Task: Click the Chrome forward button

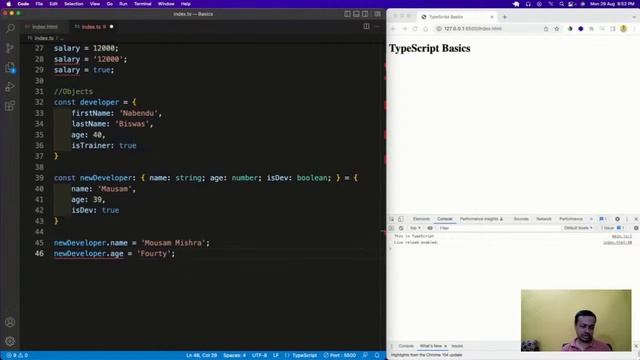Action: point(404,29)
